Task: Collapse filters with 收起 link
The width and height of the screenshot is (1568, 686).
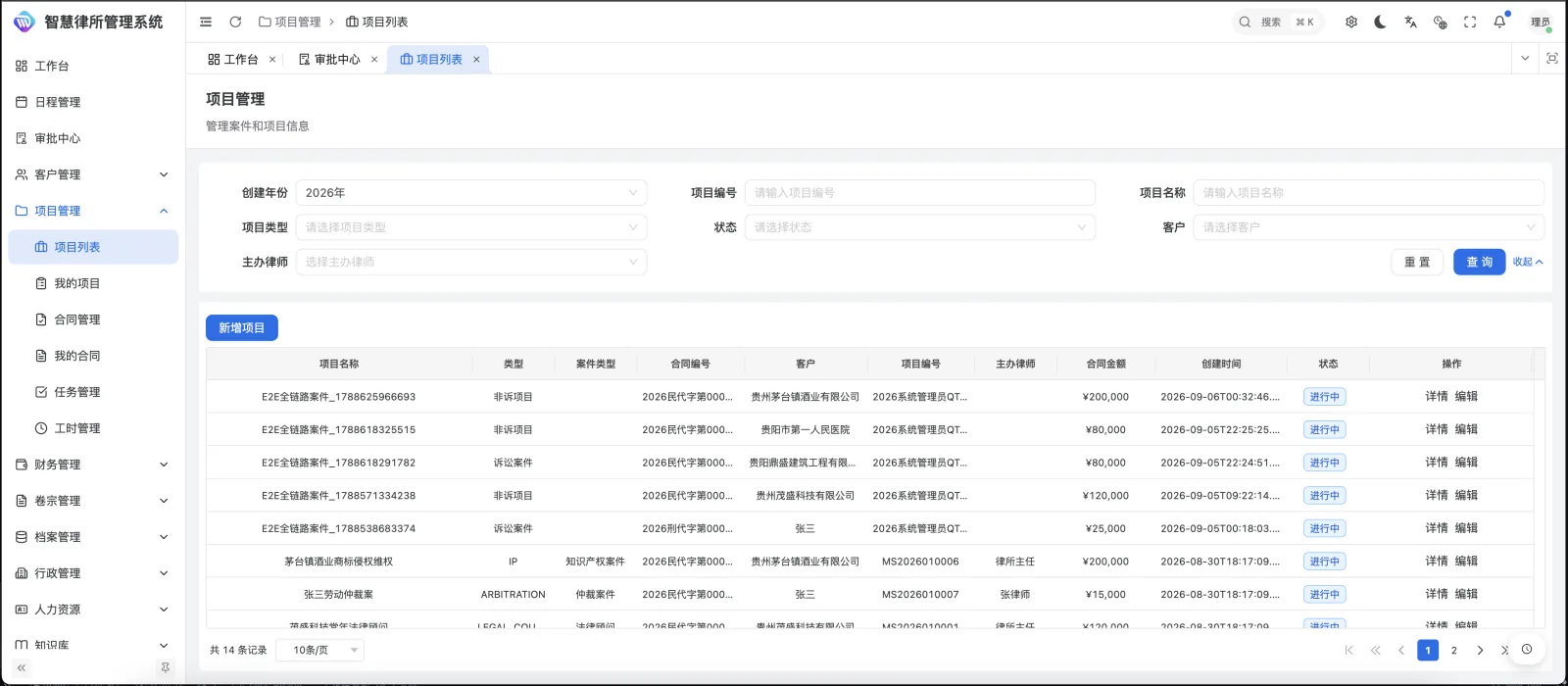Action: [x=1528, y=262]
